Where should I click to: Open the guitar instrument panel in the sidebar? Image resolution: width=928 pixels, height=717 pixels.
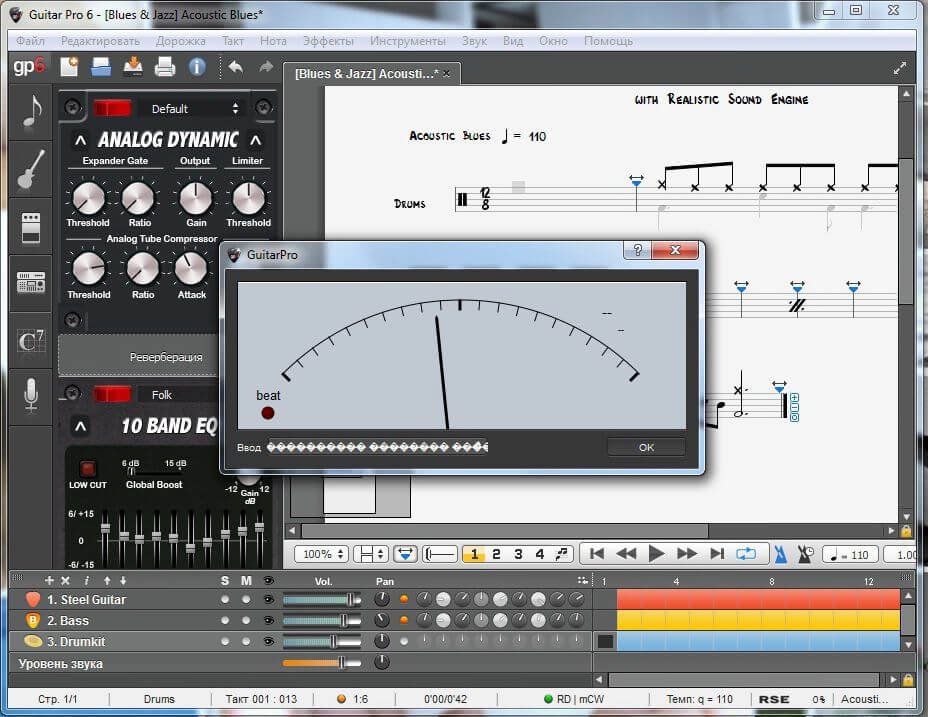click(x=31, y=169)
